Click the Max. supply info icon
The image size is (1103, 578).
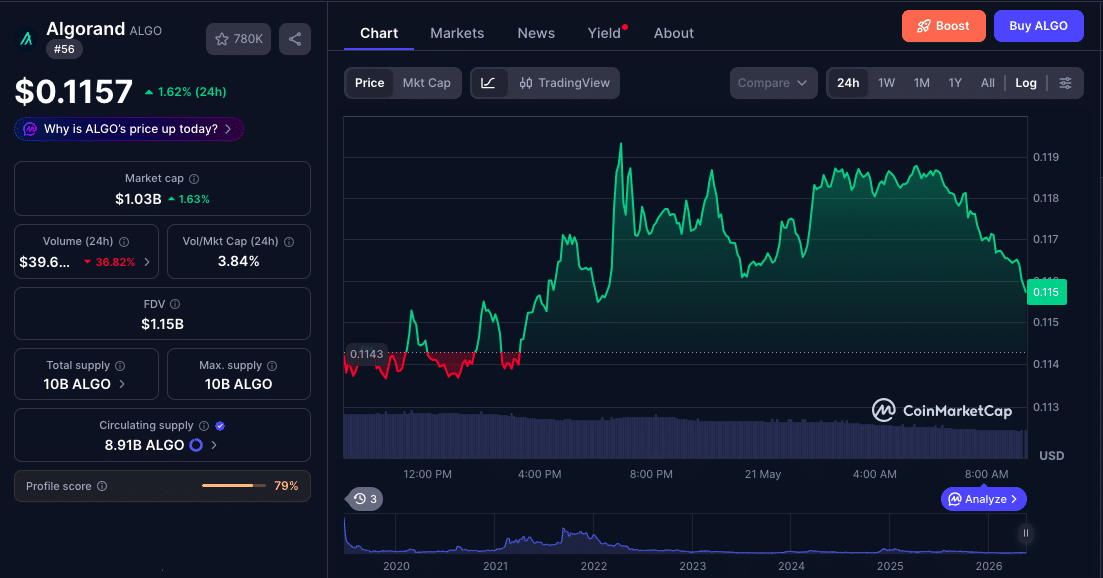pos(272,366)
